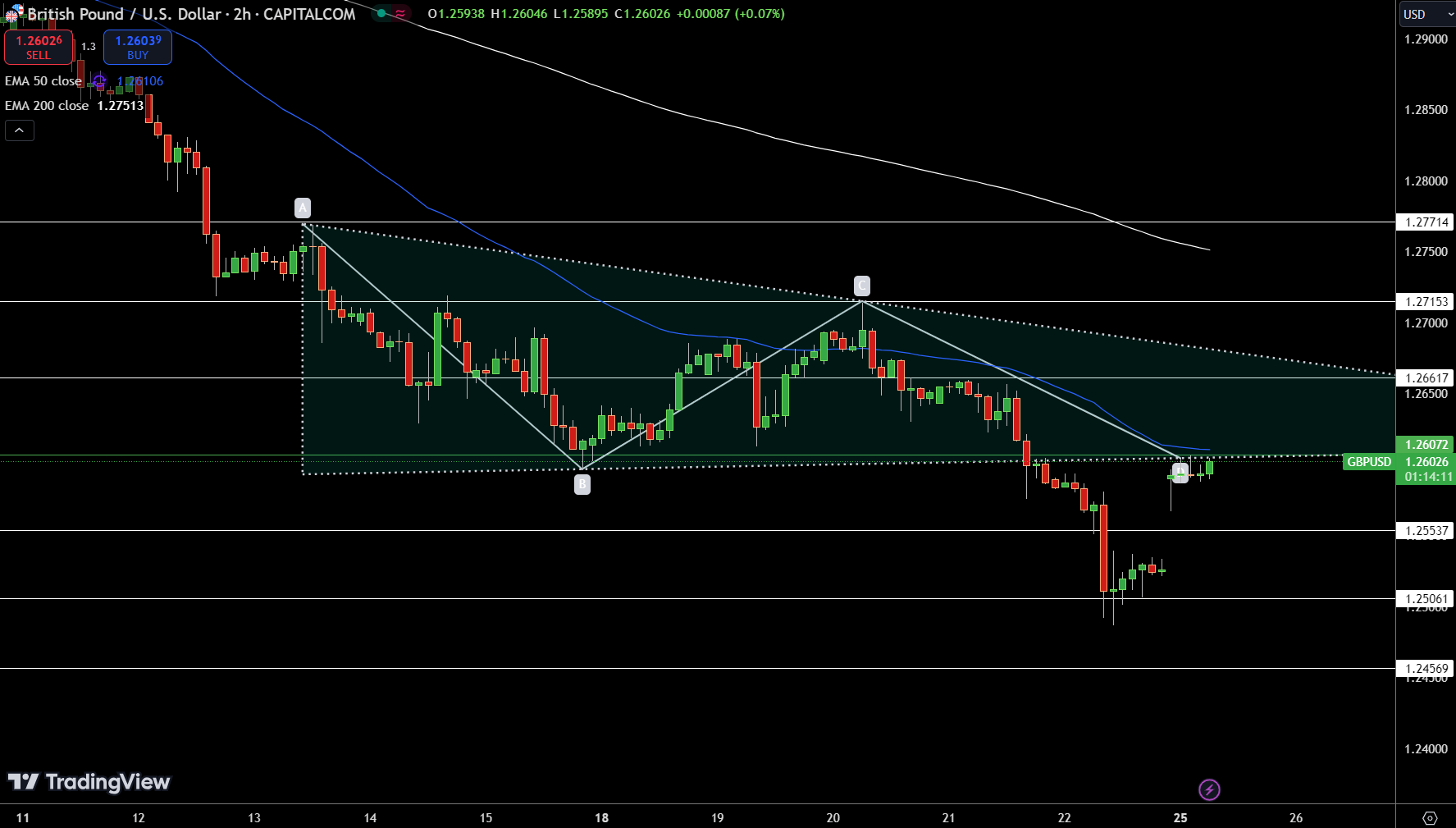Click the current price label 1.26026 with countdown
This screenshot has width=1456, height=828.
[x=1426, y=469]
